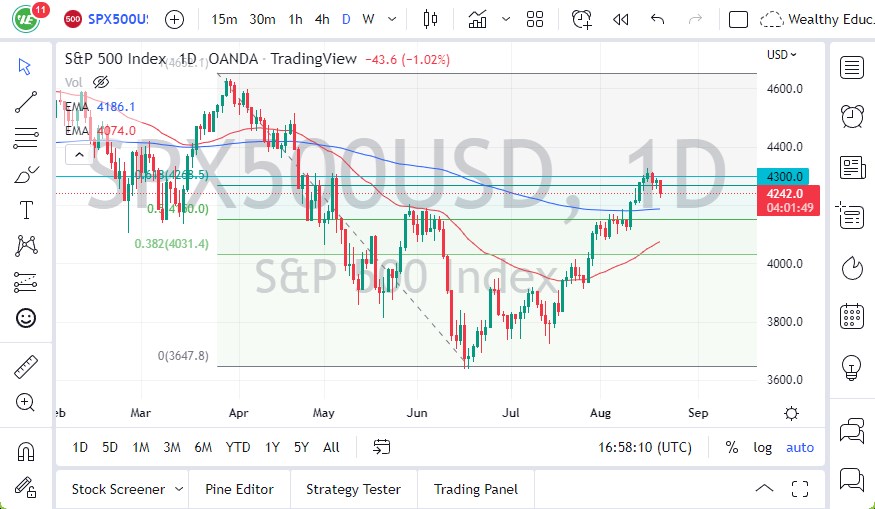Image resolution: width=875 pixels, height=509 pixels.
Task: Toggle logarithmic price scale
Action: click(762, 447)
